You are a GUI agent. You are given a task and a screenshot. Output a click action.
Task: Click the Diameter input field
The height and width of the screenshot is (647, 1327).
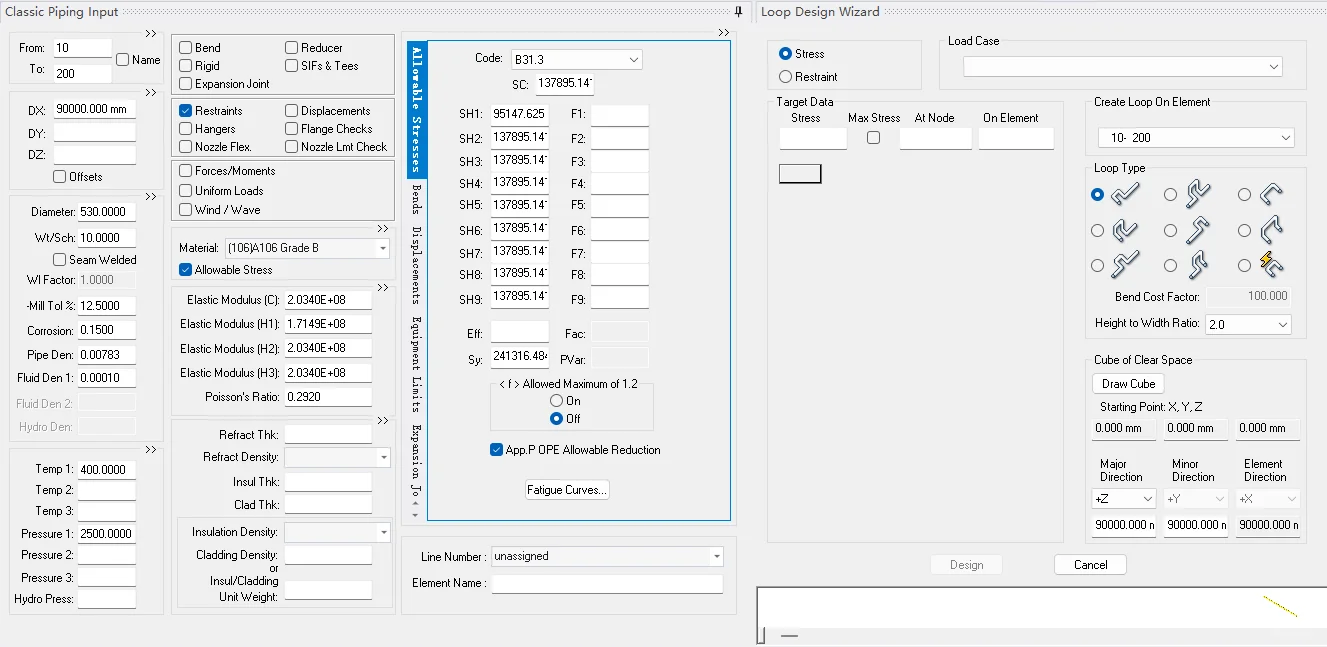[107, 212]
